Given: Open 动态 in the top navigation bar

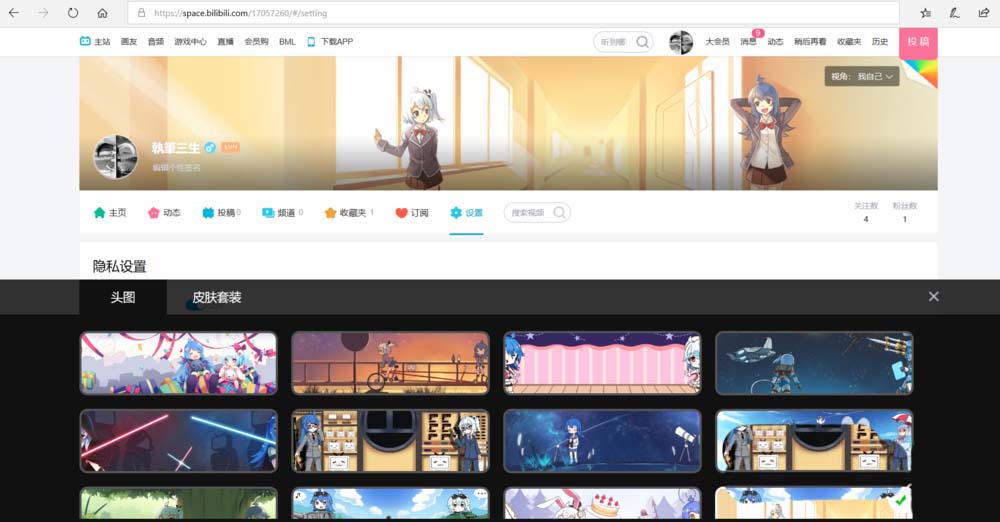Looking at the screenshot, I should (x=775, y=41).
